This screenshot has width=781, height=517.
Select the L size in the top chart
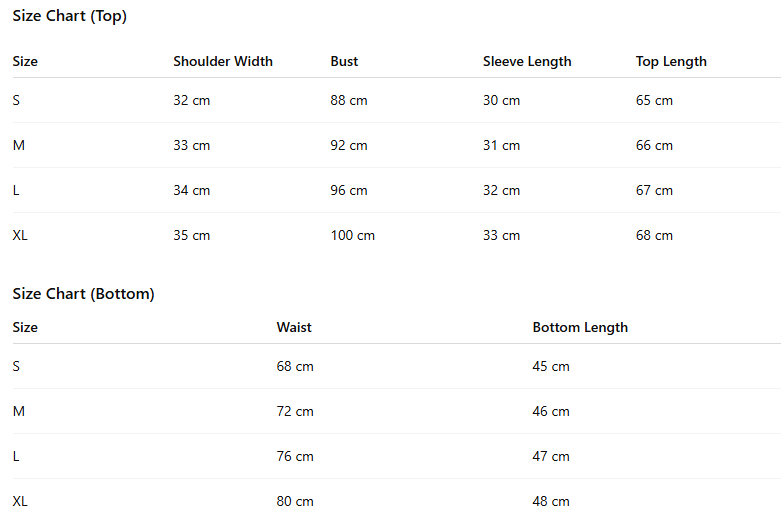click(x=16, y=190)
